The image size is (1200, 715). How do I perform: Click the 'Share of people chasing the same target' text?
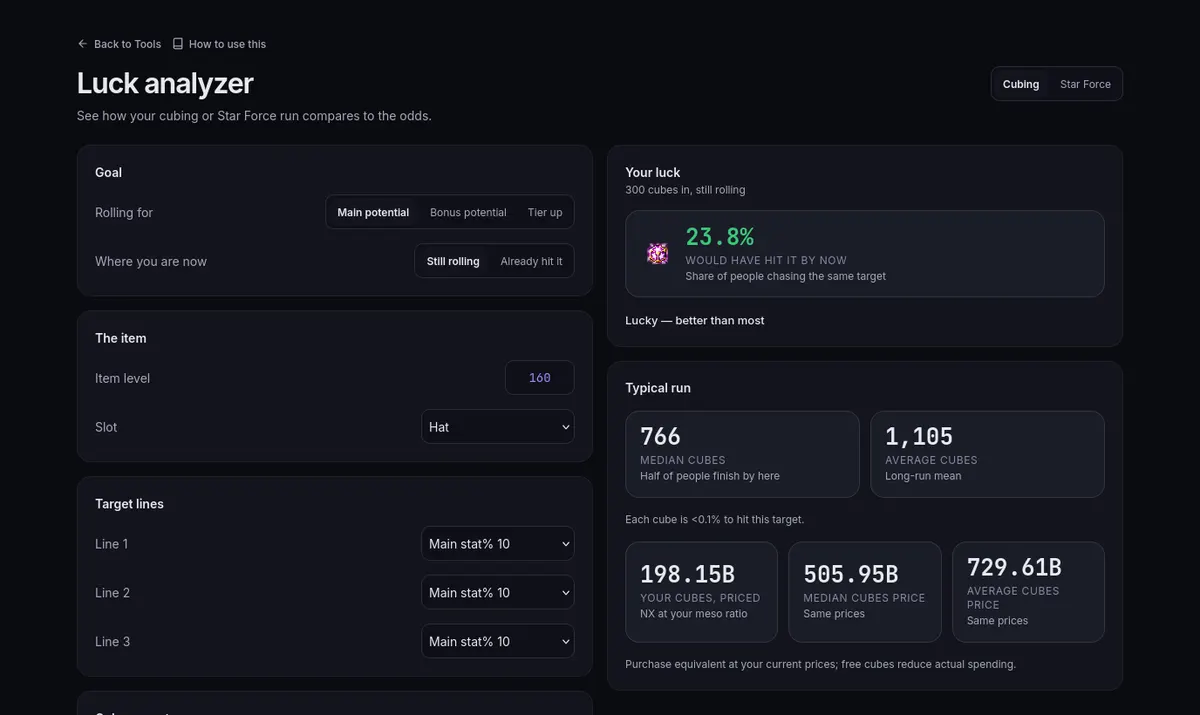785,276
